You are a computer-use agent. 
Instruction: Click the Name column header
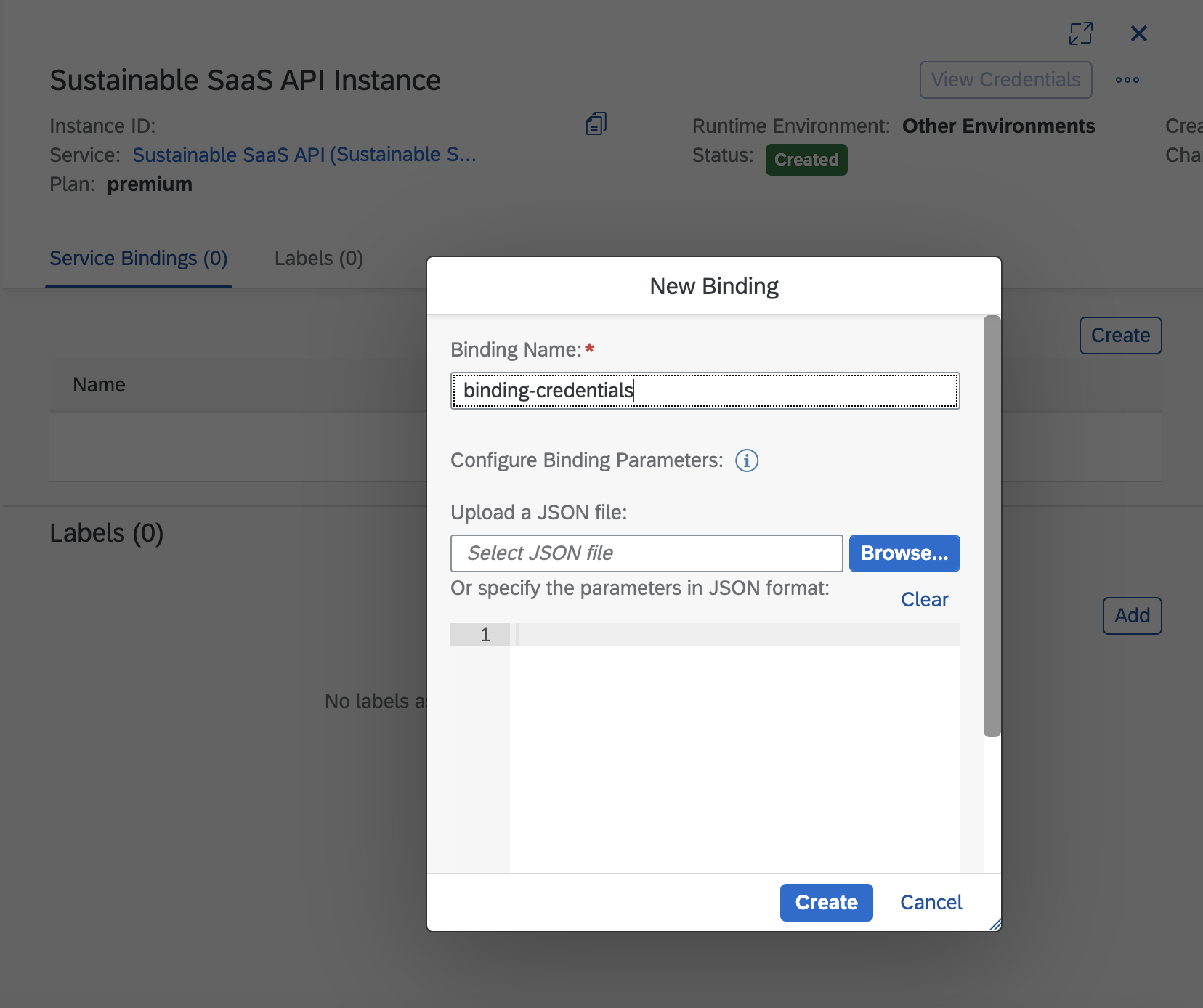tap(100, 385)
